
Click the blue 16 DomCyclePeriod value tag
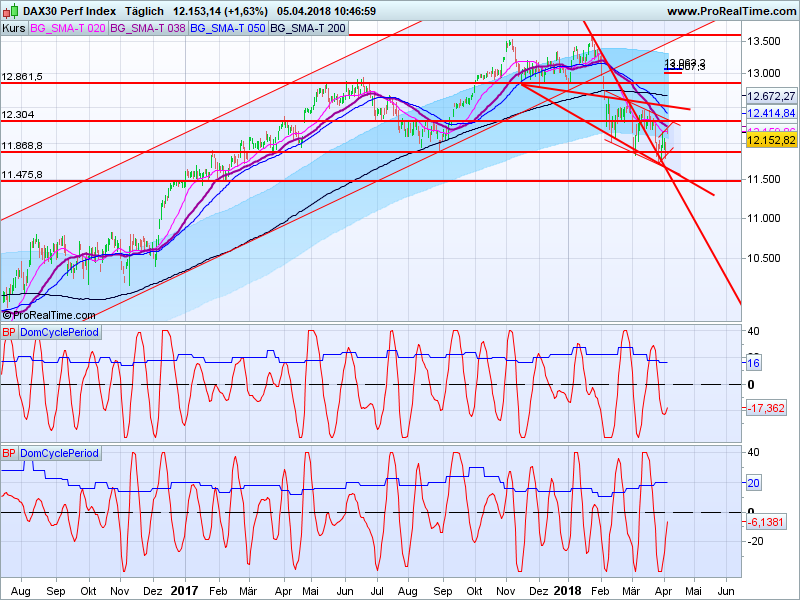click(754, 363)
